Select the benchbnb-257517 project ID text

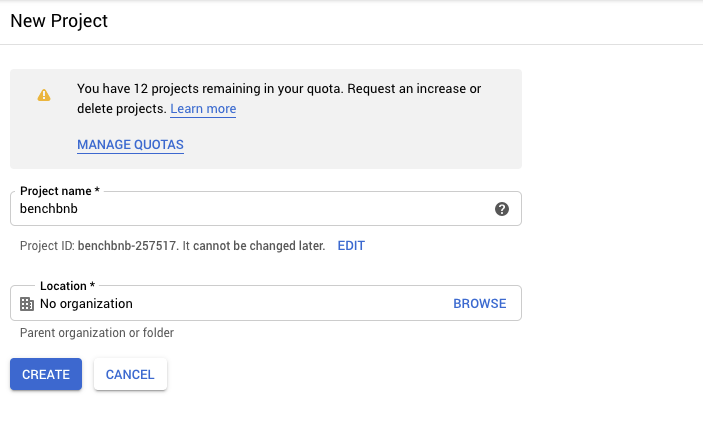[126, 246]
